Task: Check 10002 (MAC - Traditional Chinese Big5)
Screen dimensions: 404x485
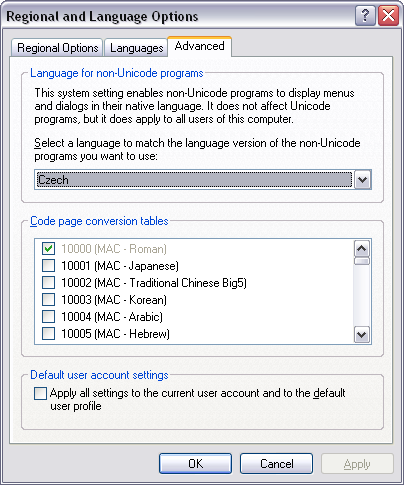Action: point(48,283)
